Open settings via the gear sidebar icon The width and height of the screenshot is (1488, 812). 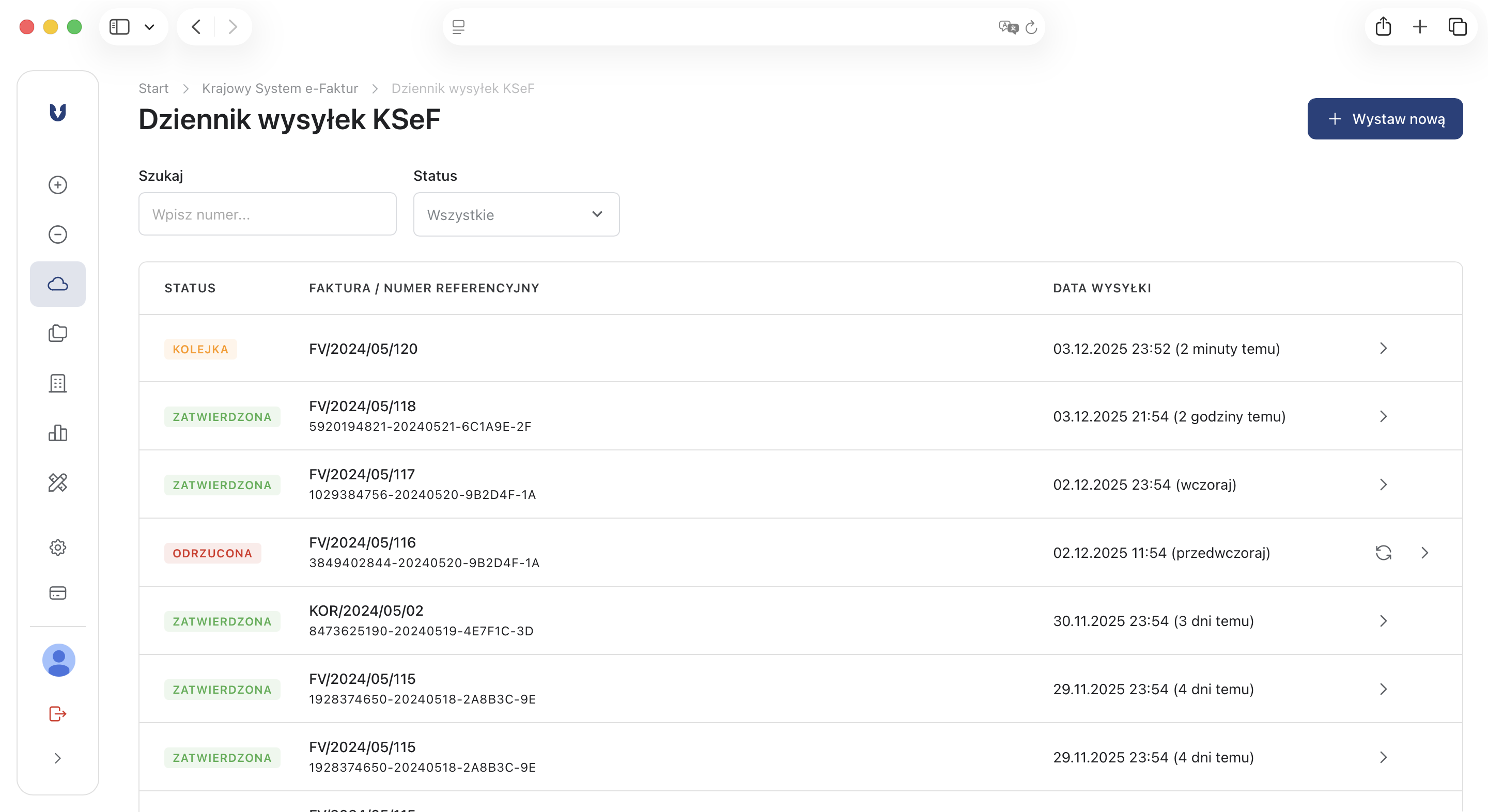[x=58, y=547]
